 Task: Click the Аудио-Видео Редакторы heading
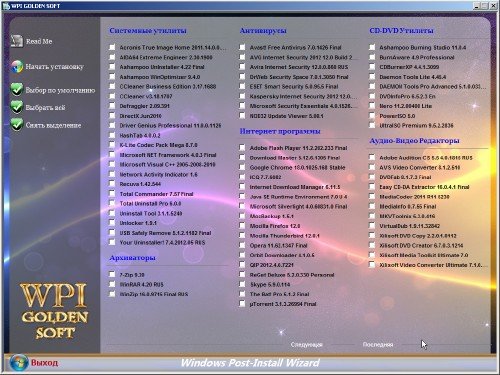[x=414, y=141]
